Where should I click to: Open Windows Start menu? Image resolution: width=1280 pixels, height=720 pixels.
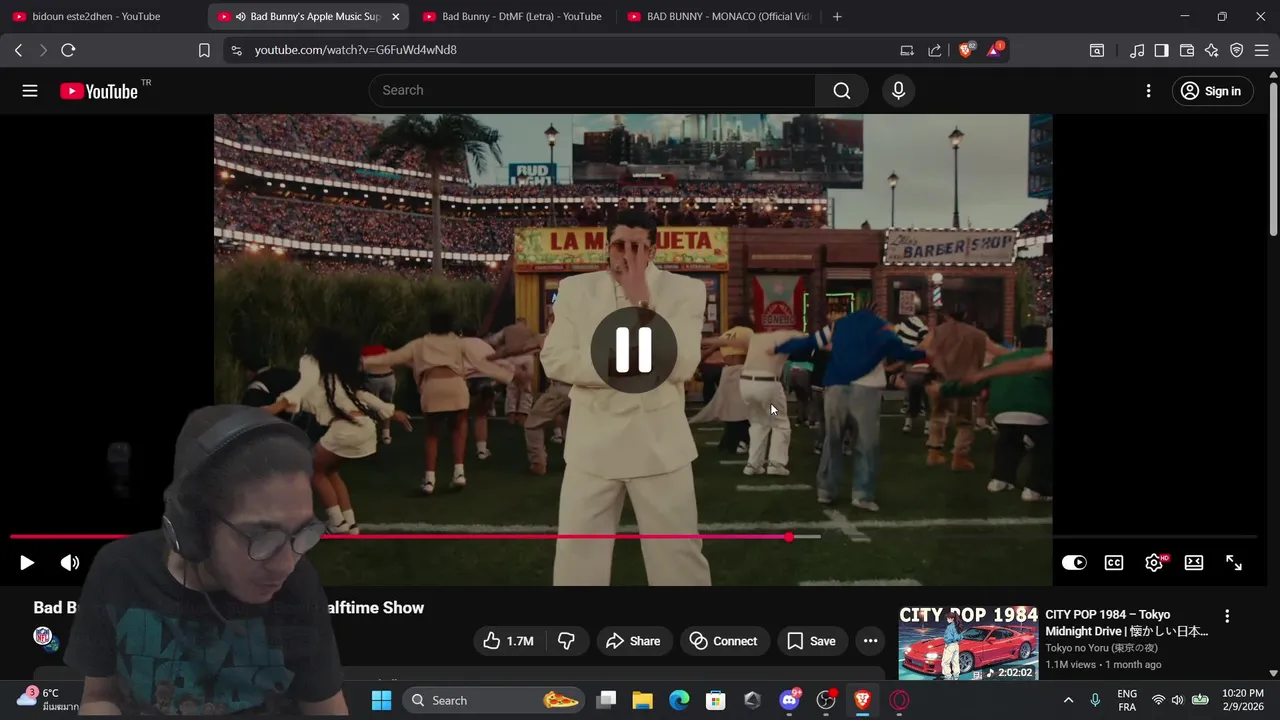coord(381,700)
